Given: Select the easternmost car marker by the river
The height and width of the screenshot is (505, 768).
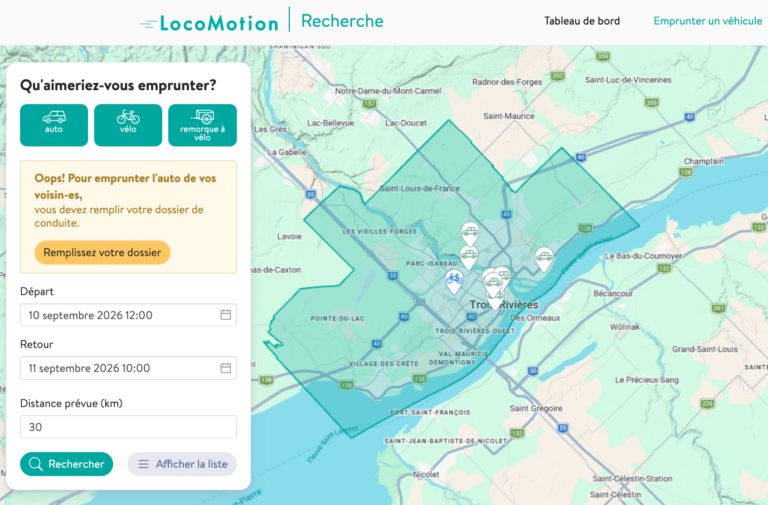Looking at the screenshot, I should [x=544, y=259].
